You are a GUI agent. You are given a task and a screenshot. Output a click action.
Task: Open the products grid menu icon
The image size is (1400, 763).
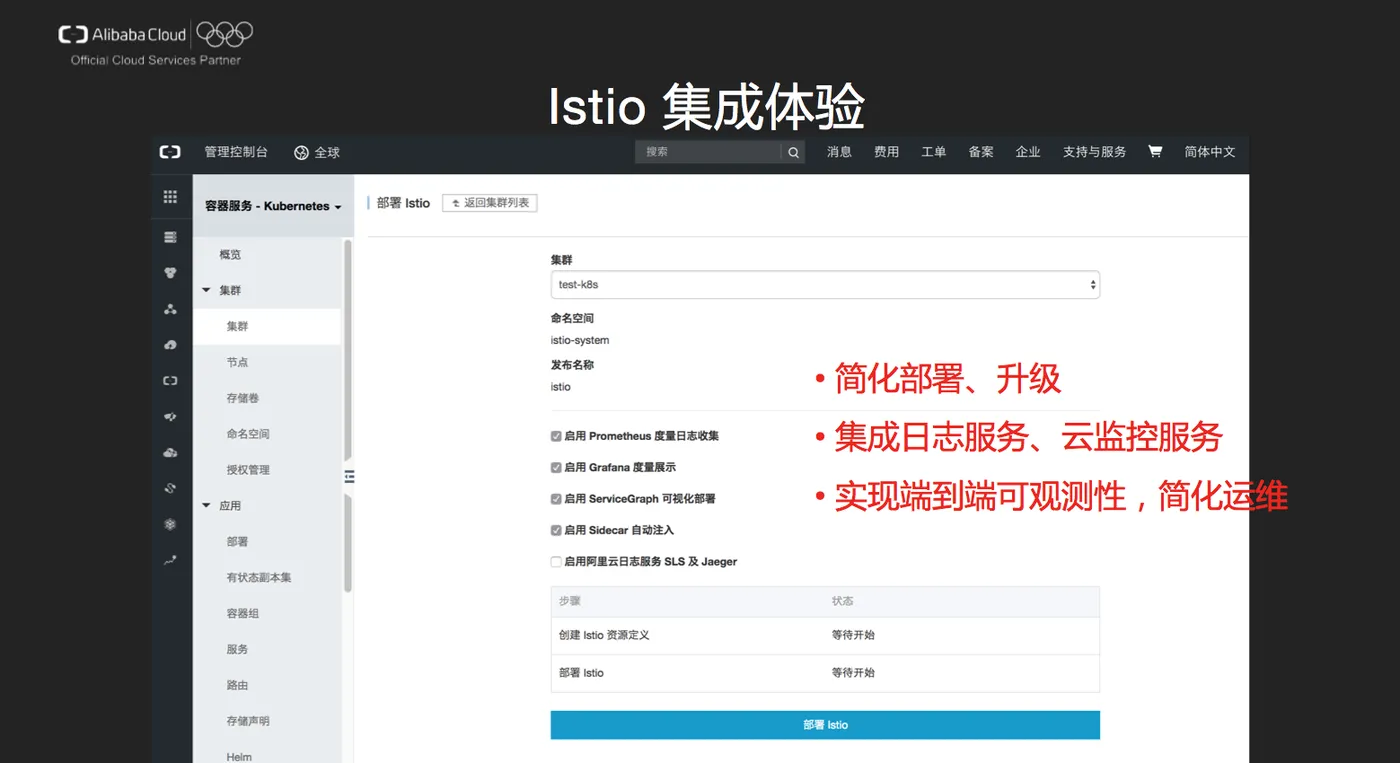click(x=170, y=197)
